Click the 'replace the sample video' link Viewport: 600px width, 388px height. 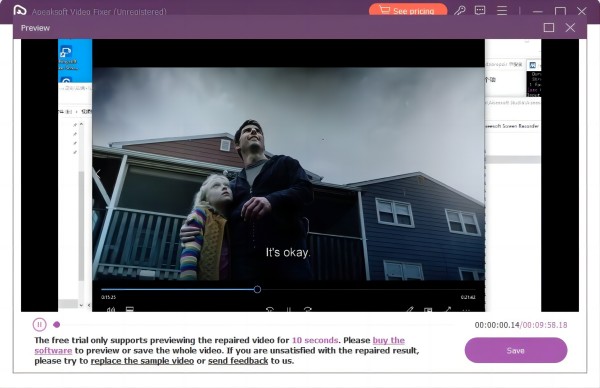point(142,361)
